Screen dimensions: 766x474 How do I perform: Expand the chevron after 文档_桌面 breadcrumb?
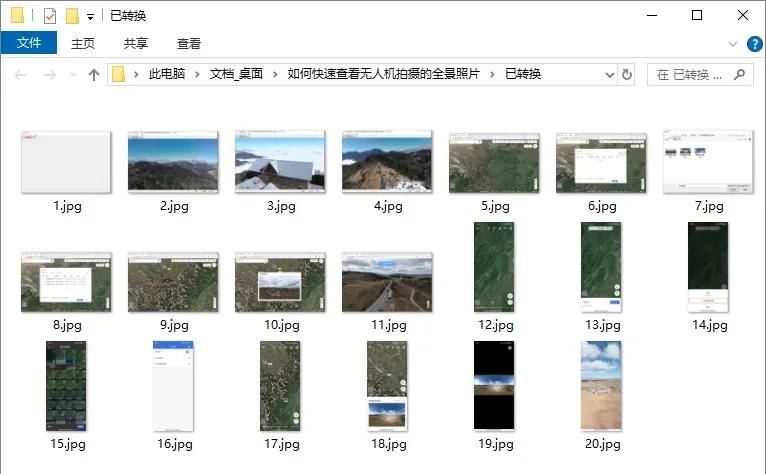(x=275, y=74)
